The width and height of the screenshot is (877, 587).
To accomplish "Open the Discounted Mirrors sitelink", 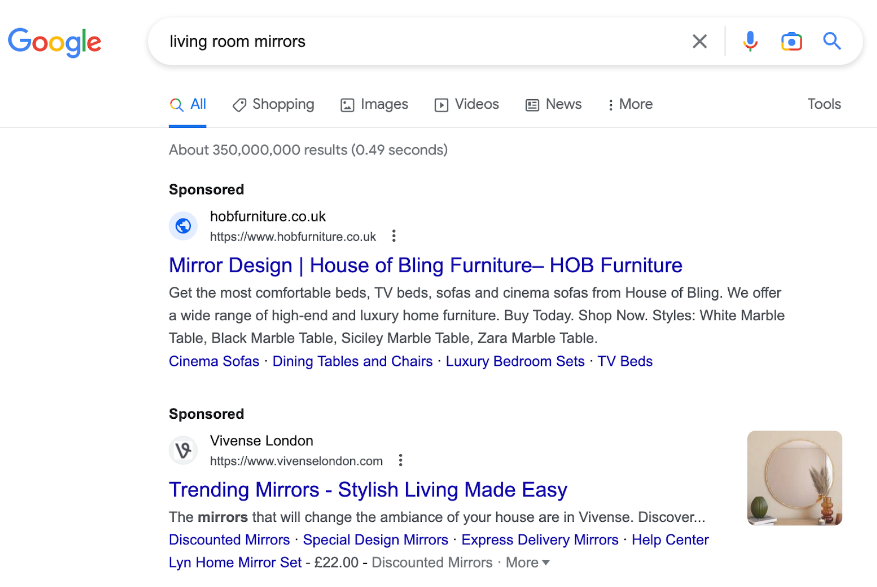I will [229, 539].
